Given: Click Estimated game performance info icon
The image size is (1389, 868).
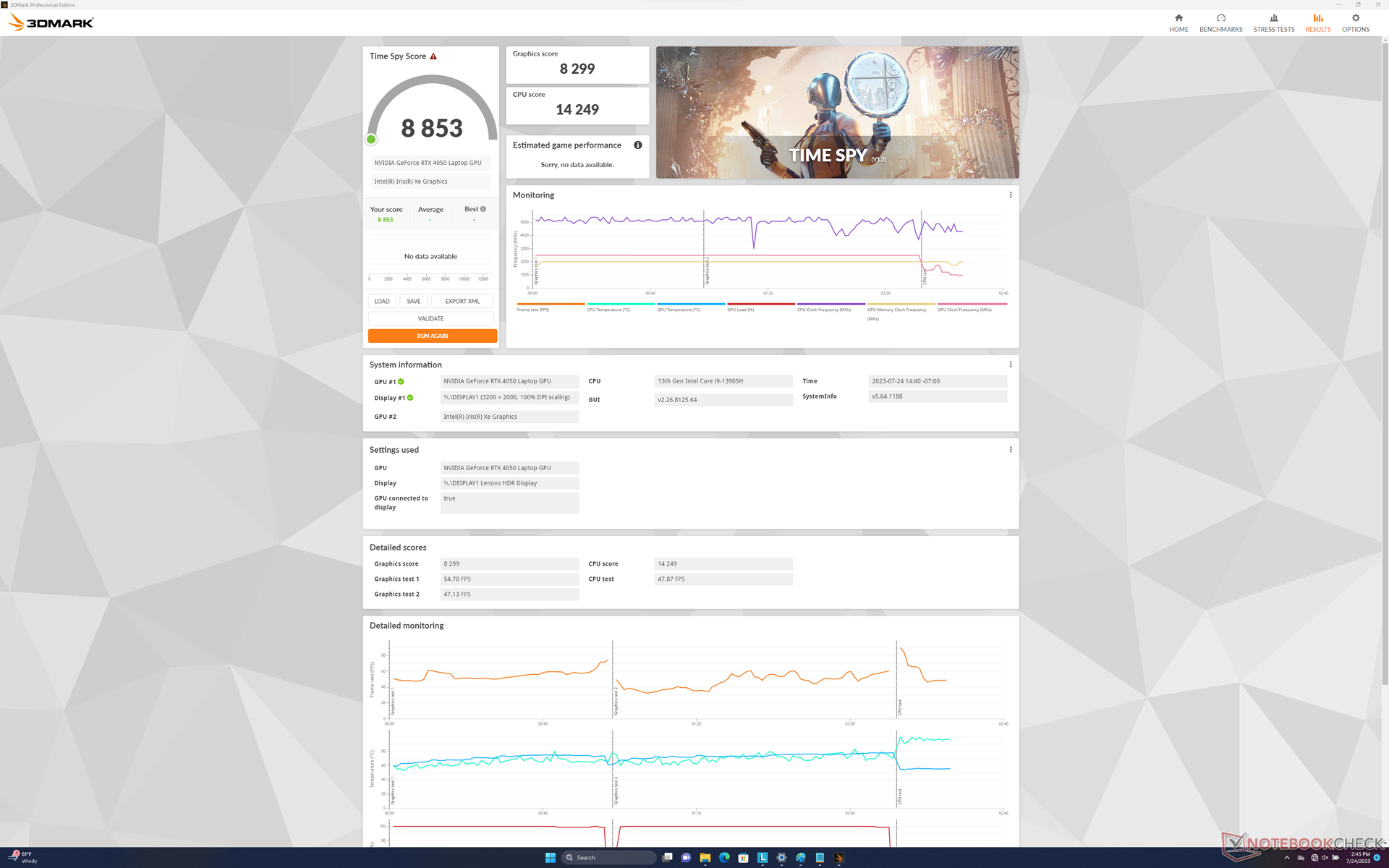Looking at the screenshot, I should 638,145.
